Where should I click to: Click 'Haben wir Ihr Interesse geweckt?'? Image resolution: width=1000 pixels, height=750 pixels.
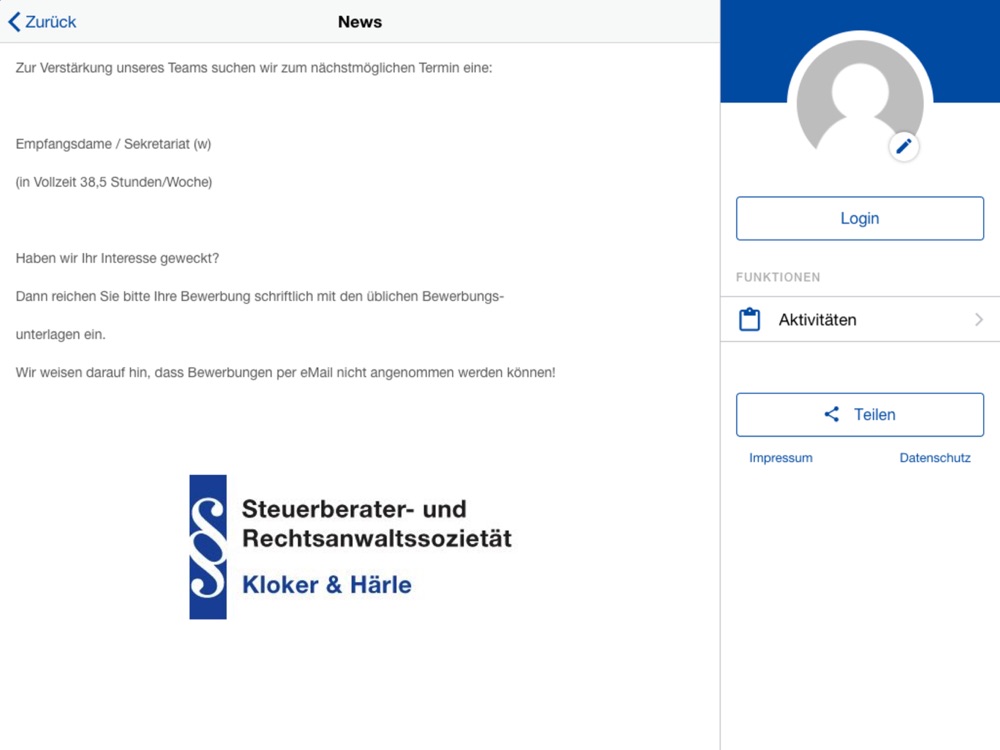coord(117,258)
